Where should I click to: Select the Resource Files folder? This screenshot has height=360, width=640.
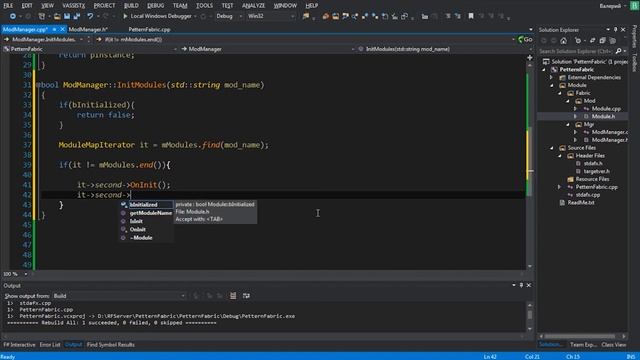(x=592, y=179)
